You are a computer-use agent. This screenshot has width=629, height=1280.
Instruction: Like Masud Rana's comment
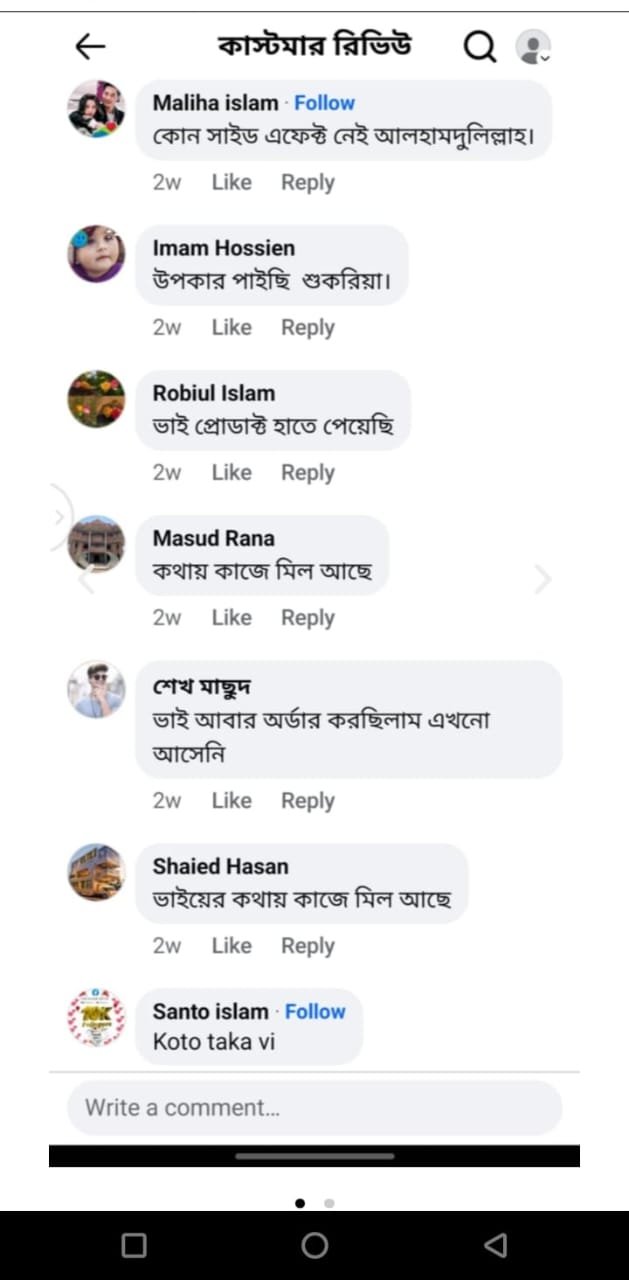click(x=231, y=618)
